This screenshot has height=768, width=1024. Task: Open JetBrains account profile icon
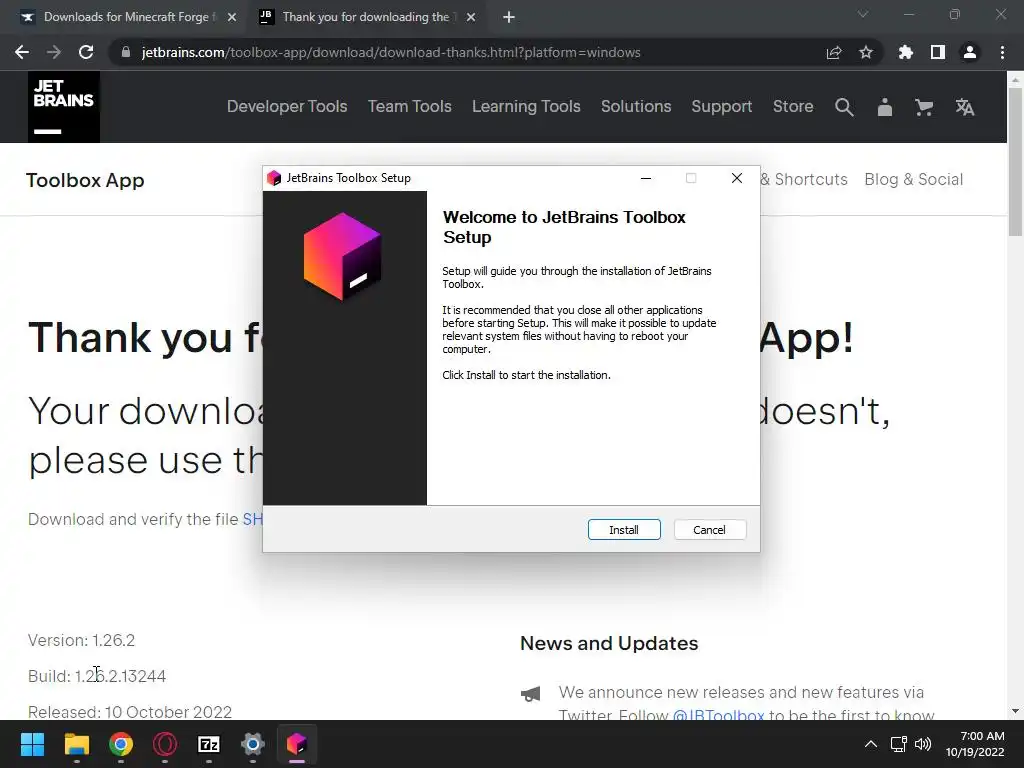[x=885, y=107]
